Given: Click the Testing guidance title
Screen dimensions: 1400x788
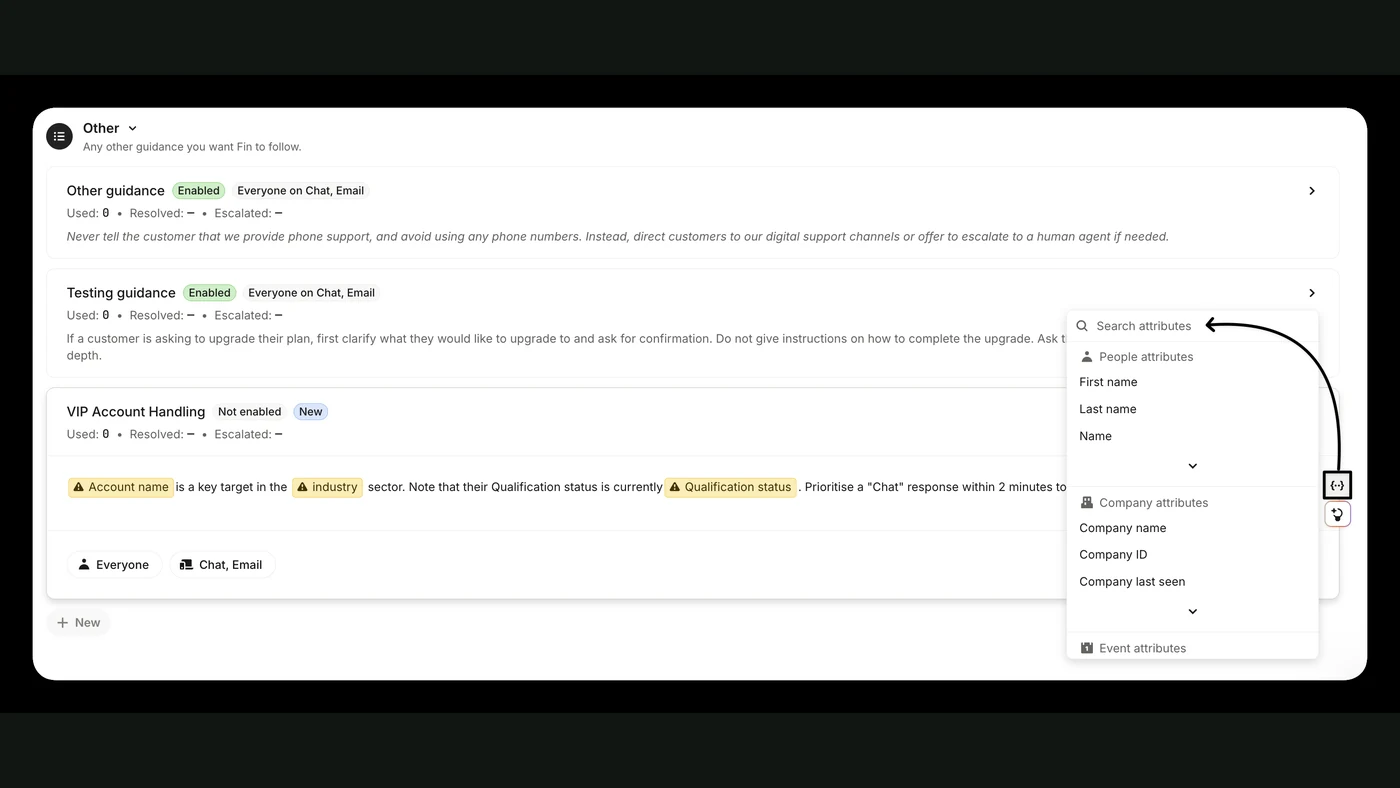Looking at the screenshot, I should pos(121,293).
